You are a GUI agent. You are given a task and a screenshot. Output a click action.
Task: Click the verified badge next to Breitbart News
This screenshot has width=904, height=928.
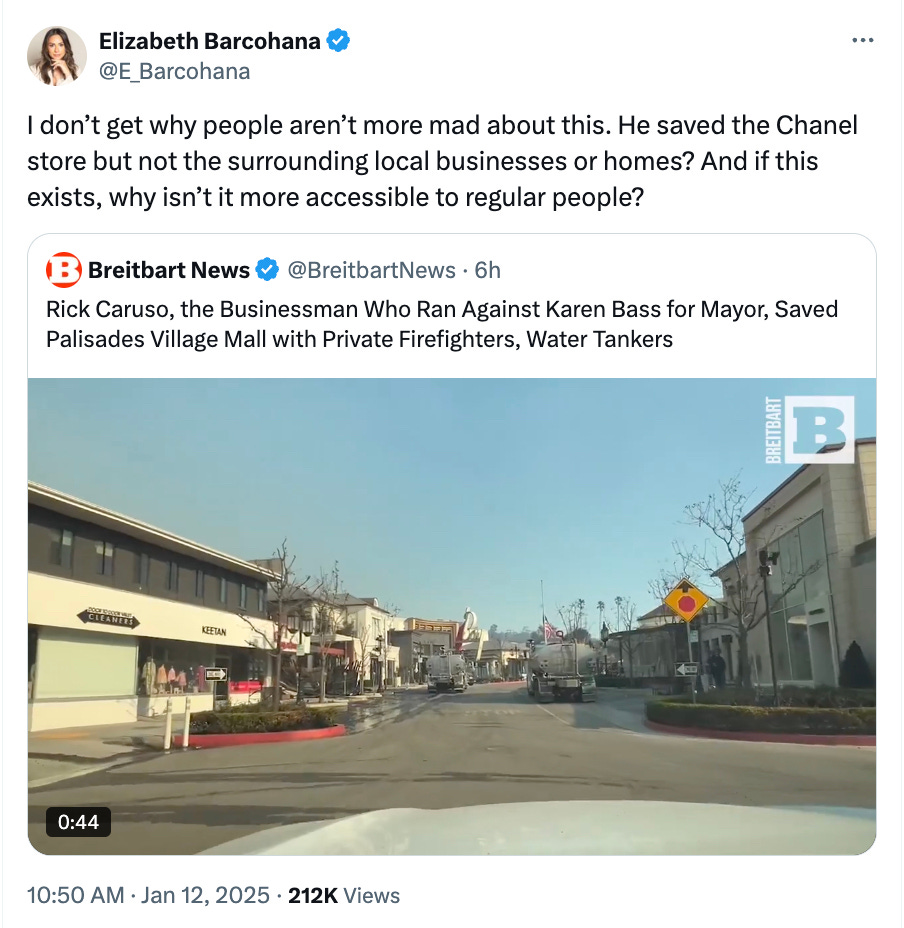pyautogui.click(x=267, y=270)
